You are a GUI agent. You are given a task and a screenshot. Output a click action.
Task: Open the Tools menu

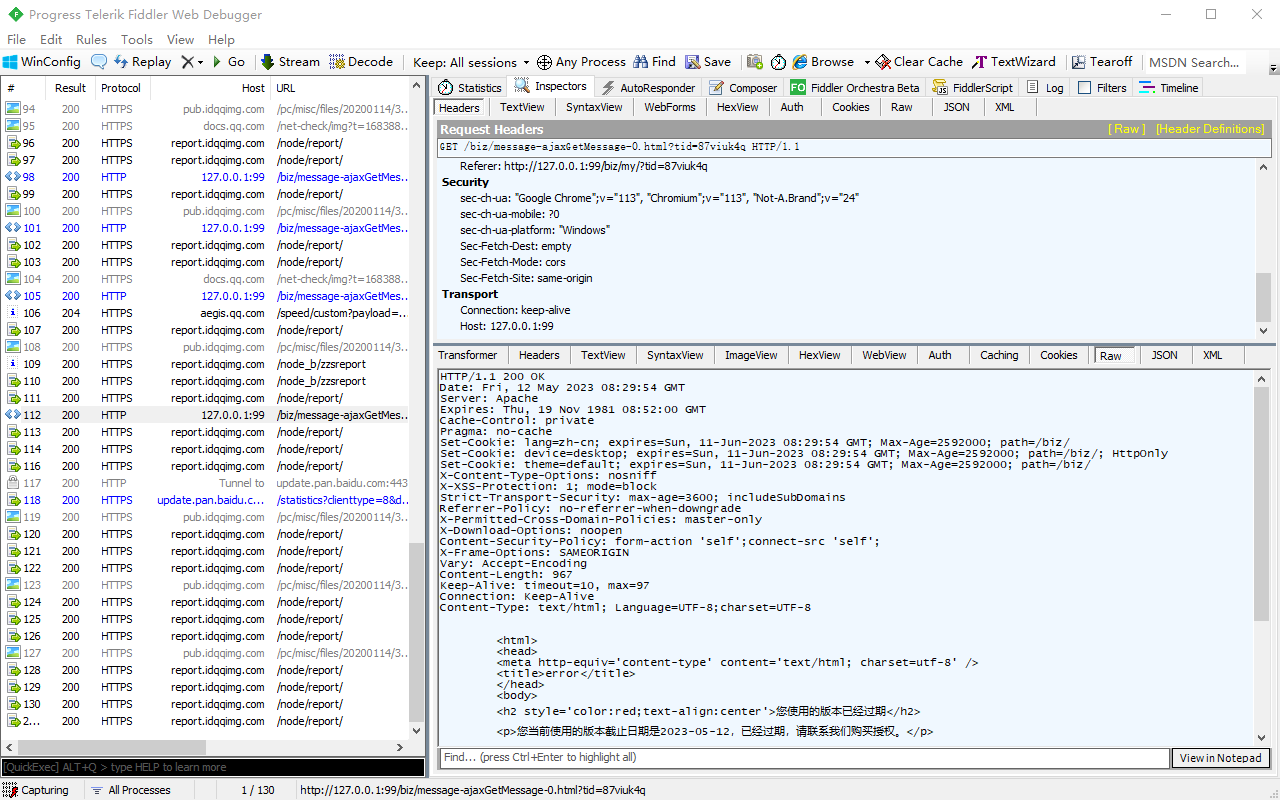tap(137, 40)
